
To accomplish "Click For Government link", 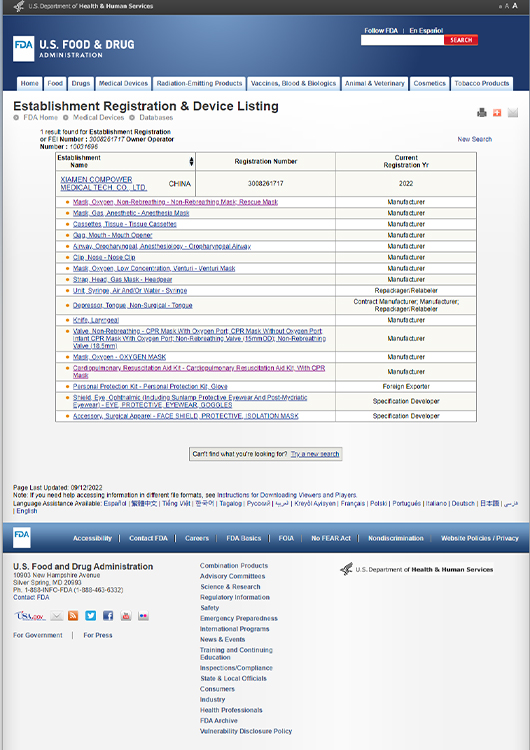I will [x=38, y=635].
